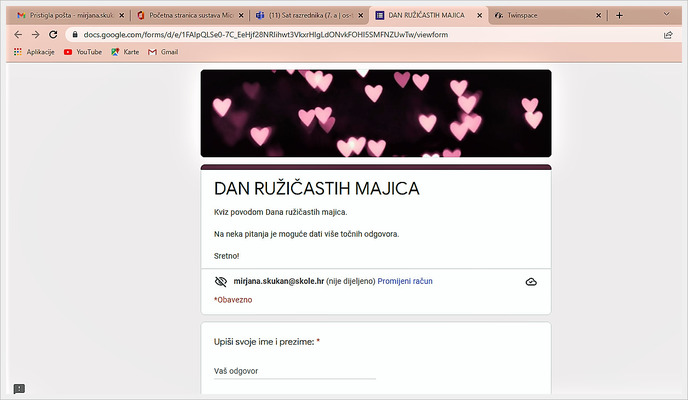Image resolution: width=688 pixels, height=400 pixels.
Task: Click the '*Obavezno' notice
Action: pyautogui.click(x=233, y=300)
